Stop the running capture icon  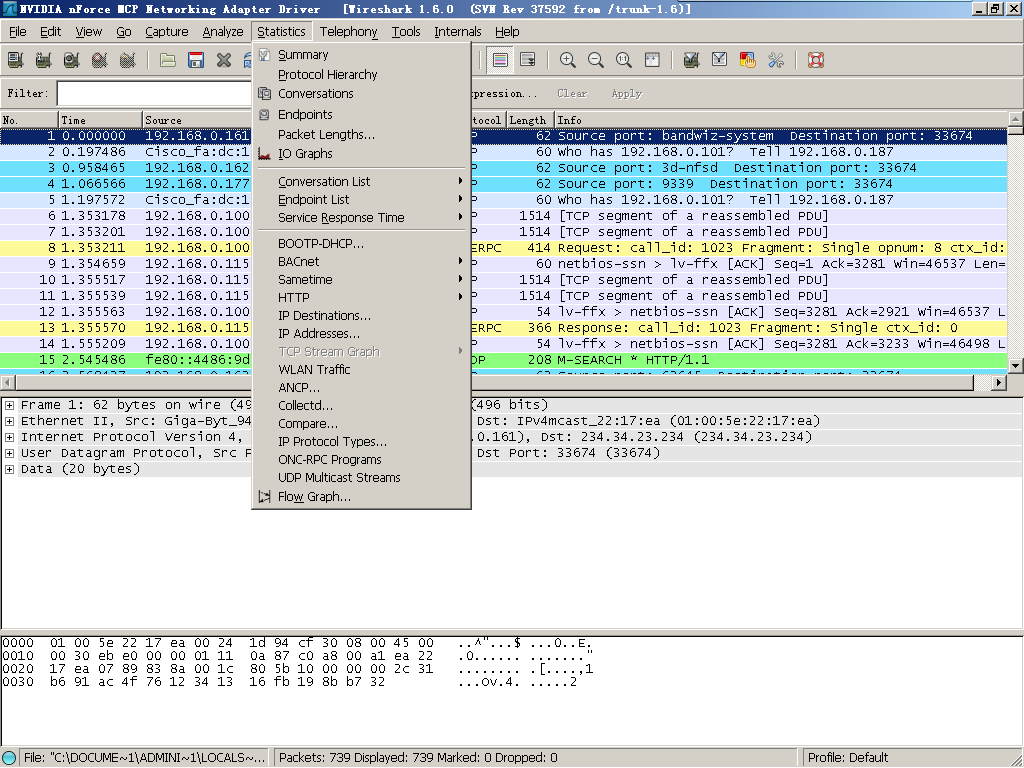(100, 60)
